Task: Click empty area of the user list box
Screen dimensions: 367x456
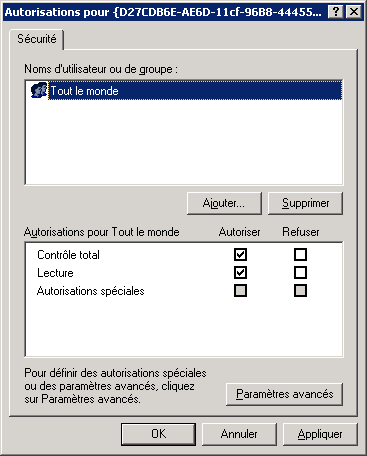Action: pos(184,142)
